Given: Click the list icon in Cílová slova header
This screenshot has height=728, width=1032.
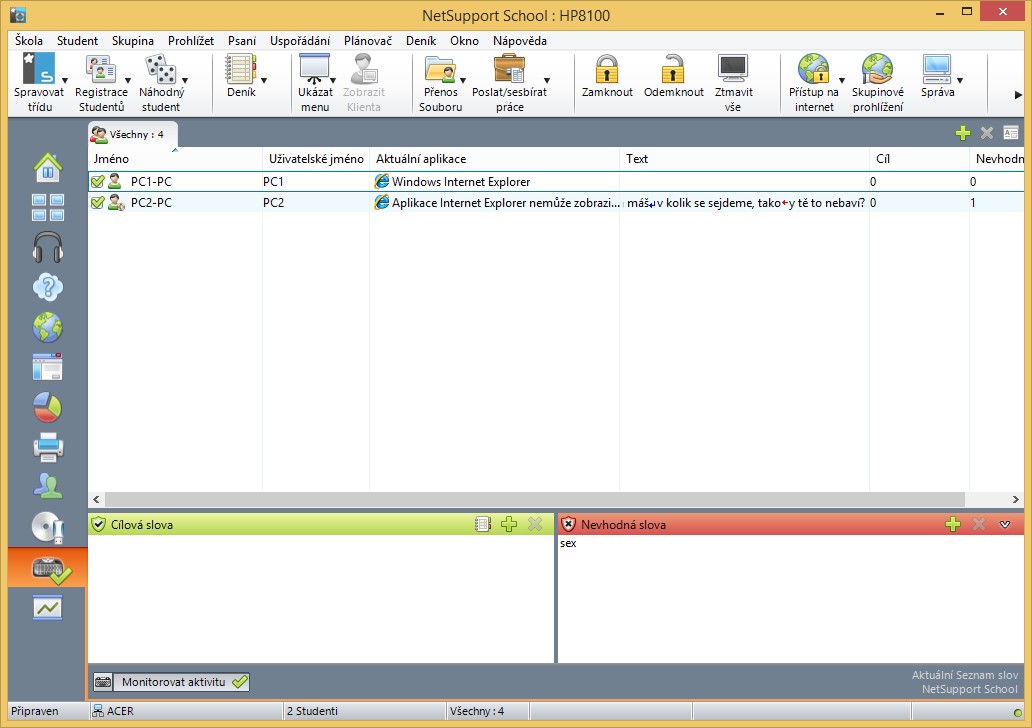Looking at the screenshot, I should pos(483,524).
